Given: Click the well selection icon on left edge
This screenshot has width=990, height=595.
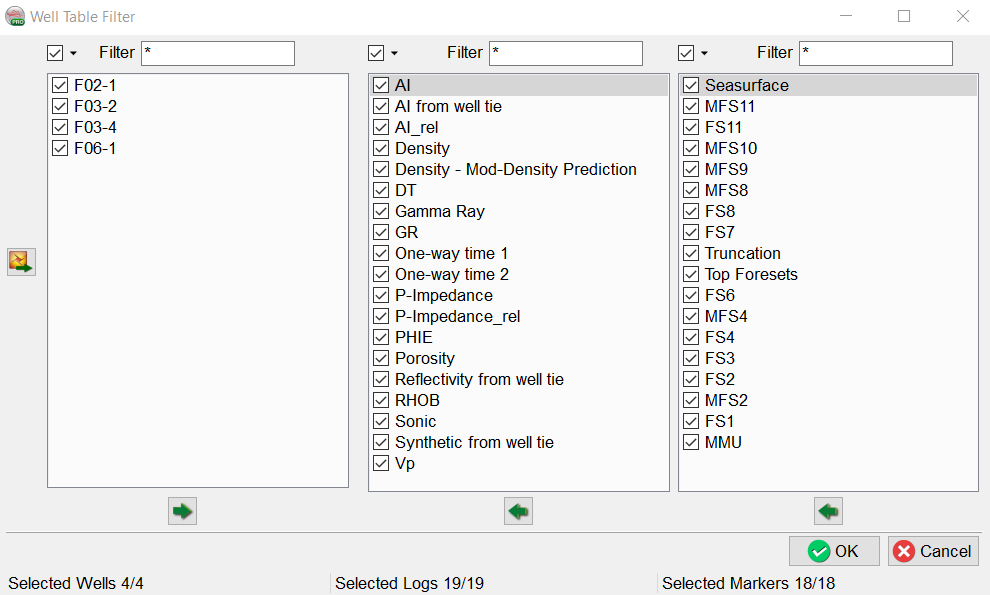Looking at the screenshot, I should tap(21, 262).
